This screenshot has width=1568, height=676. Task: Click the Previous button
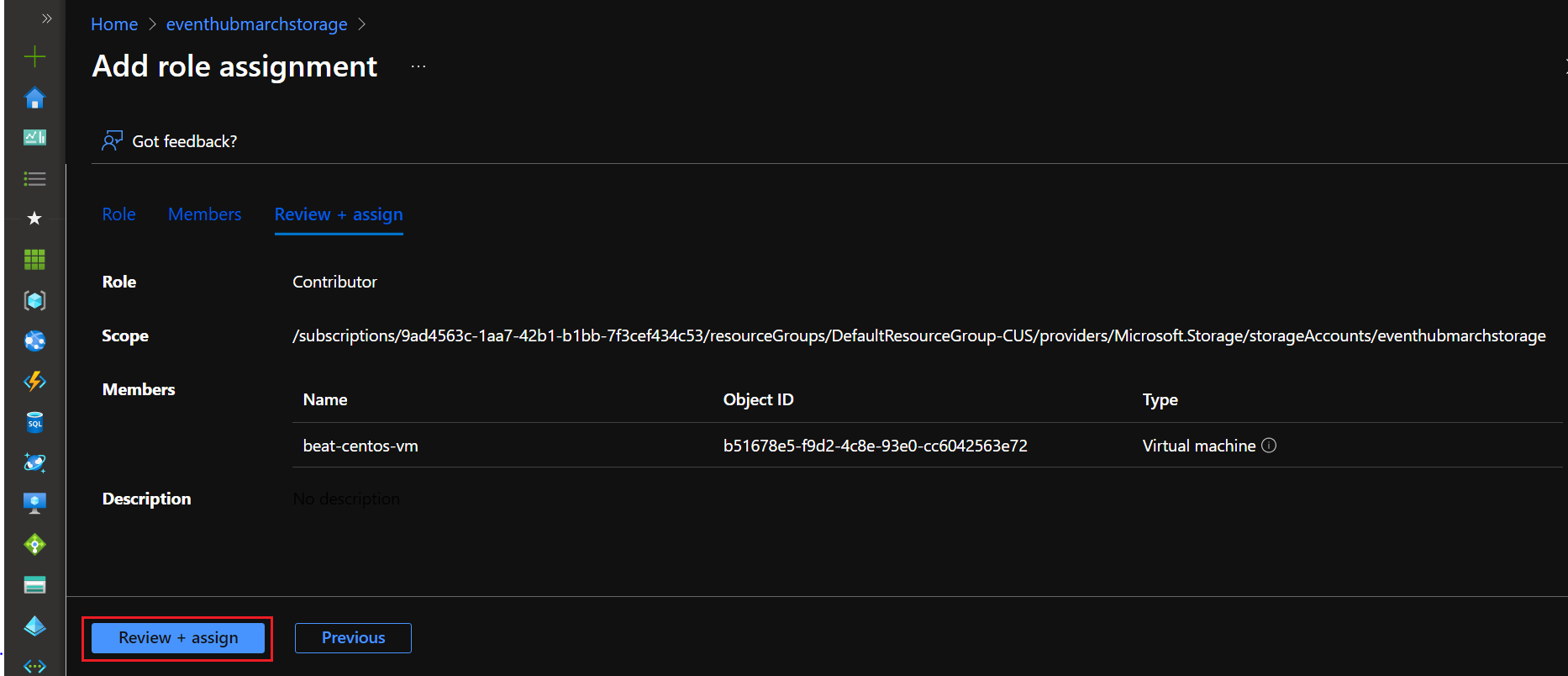coord(353,638)
